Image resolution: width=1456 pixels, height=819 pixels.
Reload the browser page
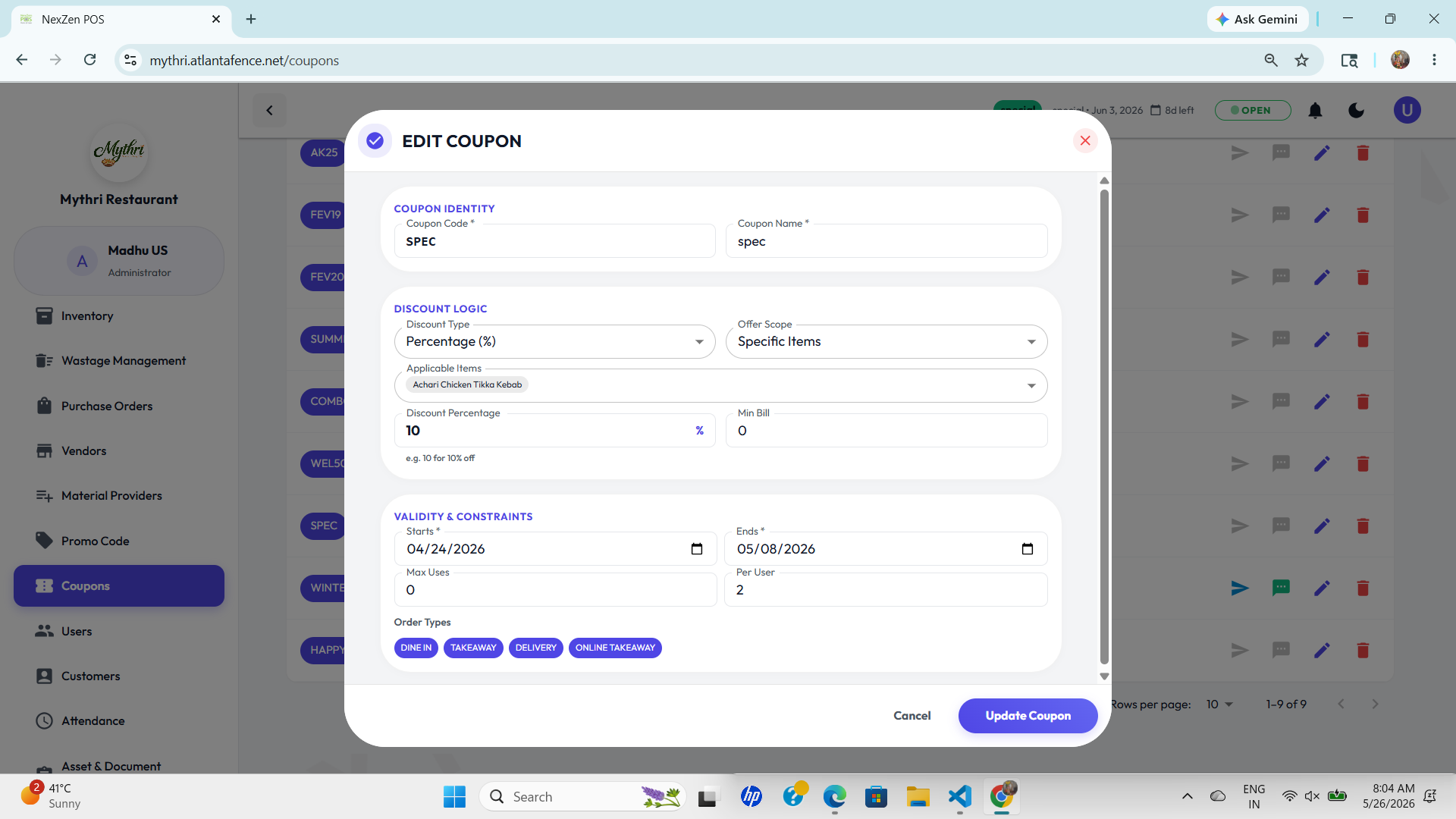pos(89,60)
